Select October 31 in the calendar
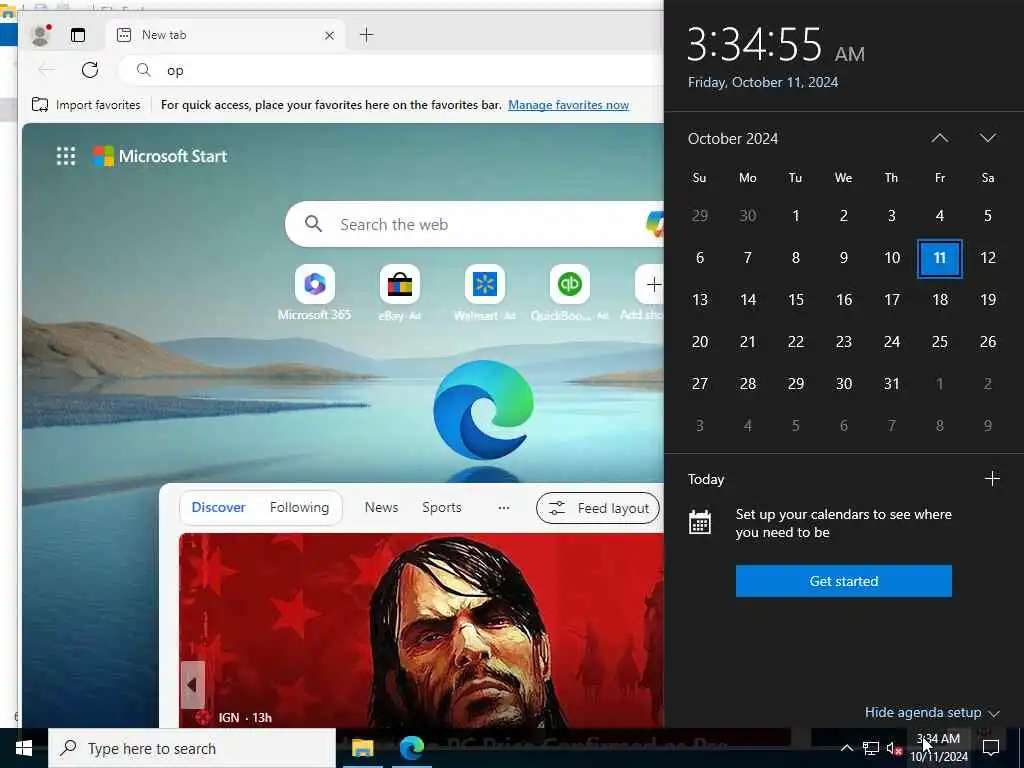The height and width of the screenshot is (768, 1024). 891,383
